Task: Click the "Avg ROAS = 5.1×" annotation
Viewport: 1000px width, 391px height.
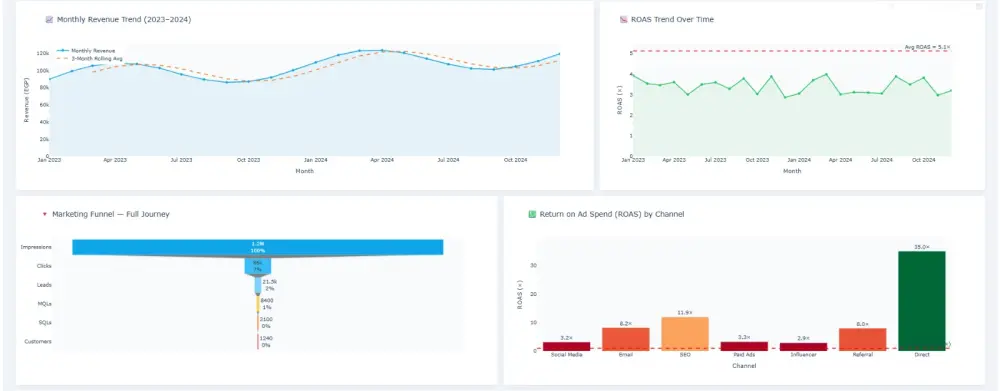Action: [x=927, y=47]
